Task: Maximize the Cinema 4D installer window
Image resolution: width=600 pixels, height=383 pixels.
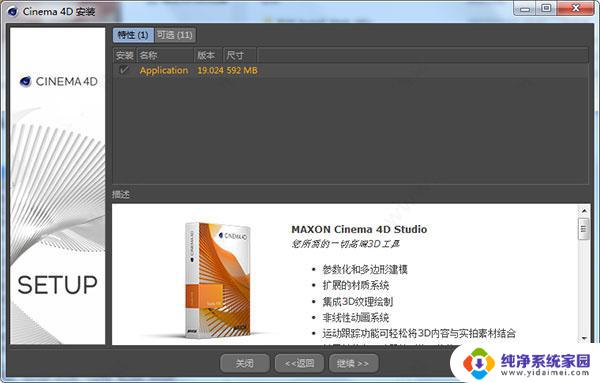Action: (x=546, y=8)
